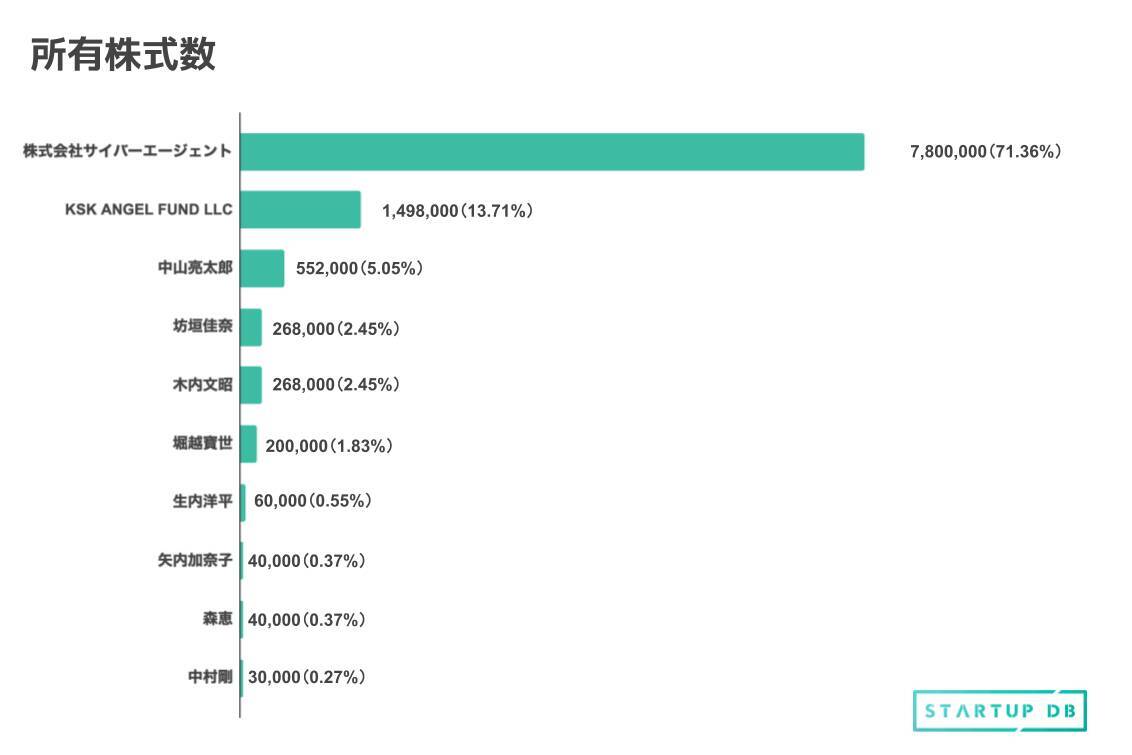
Task: Click the 木内文昭 shareholder bar
Action: 251,385
